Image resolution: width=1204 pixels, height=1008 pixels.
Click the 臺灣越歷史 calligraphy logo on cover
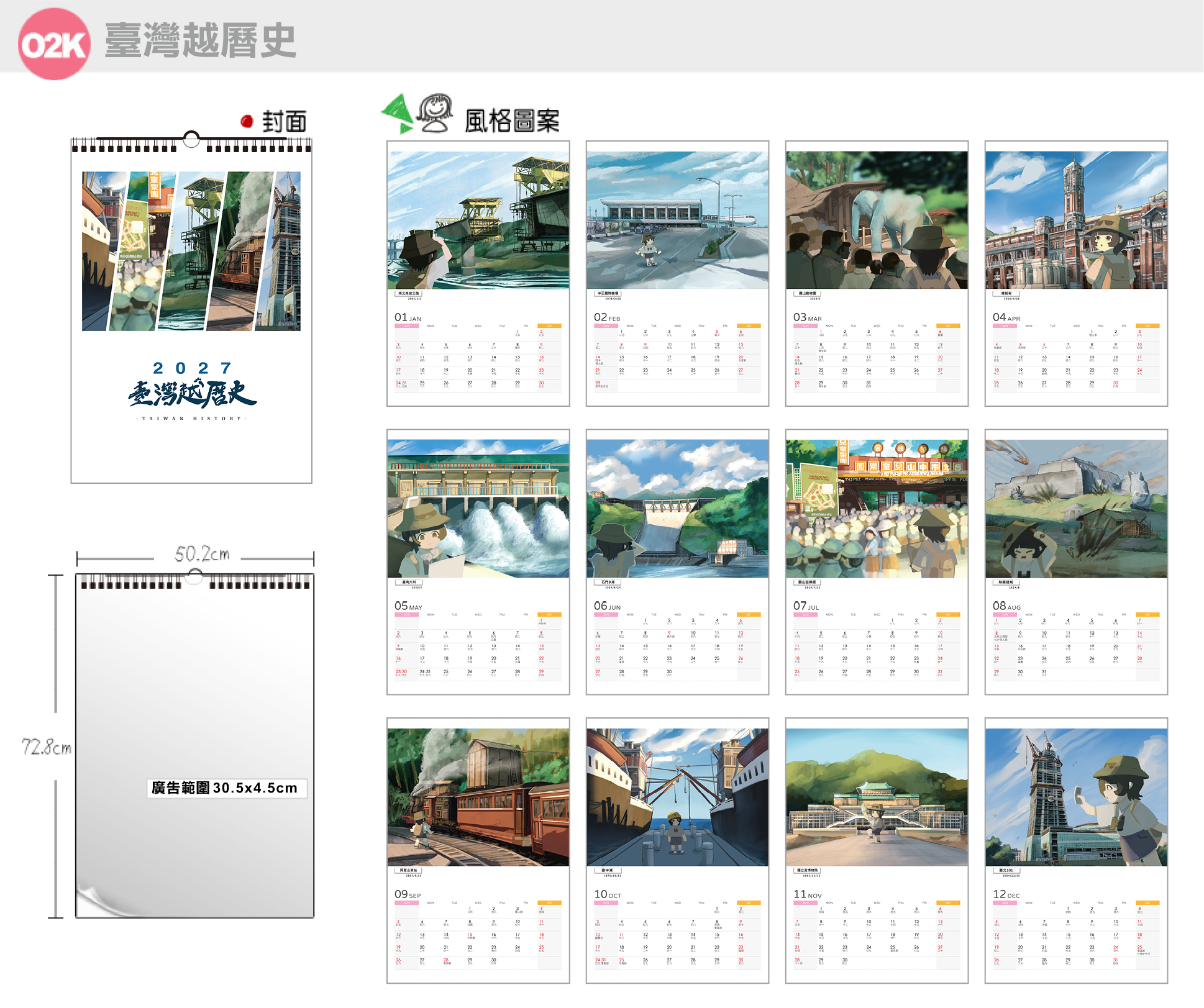tap(192, 393)
